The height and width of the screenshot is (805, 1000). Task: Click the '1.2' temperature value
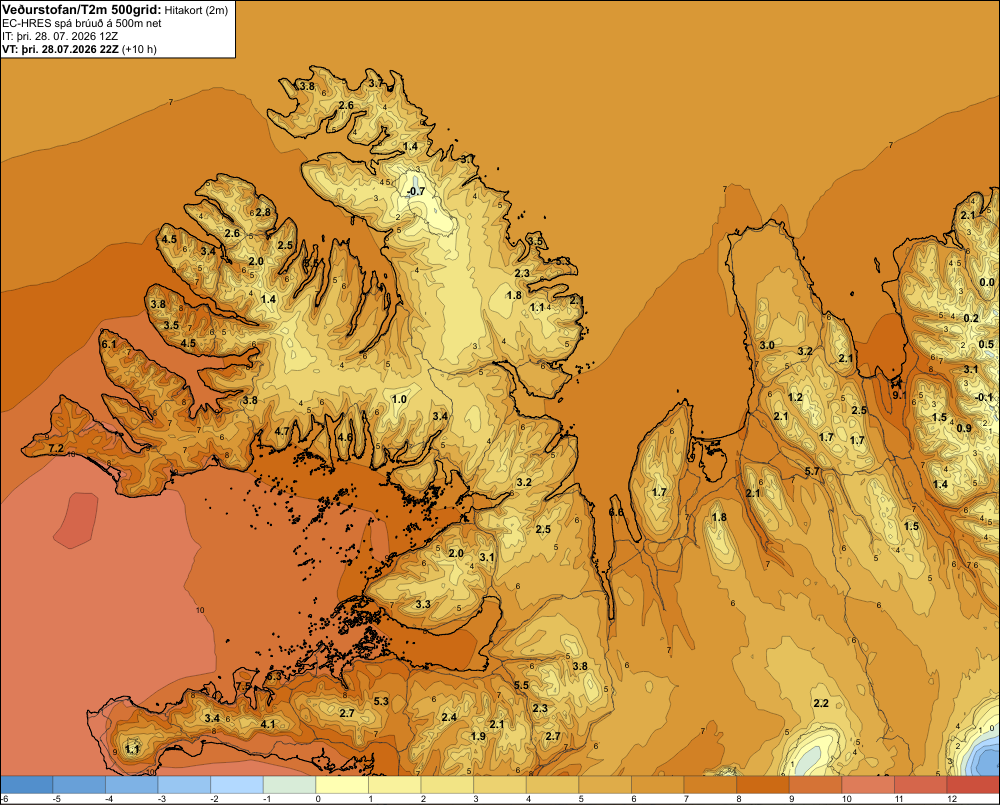[x=795, y=397]
